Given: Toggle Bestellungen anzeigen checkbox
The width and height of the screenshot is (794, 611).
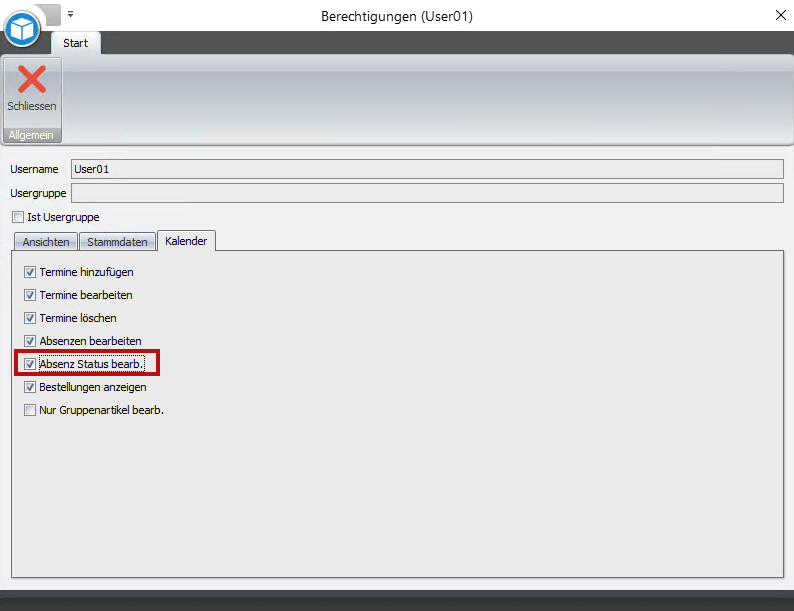Looking at the screenshot, I should [30, 387].
